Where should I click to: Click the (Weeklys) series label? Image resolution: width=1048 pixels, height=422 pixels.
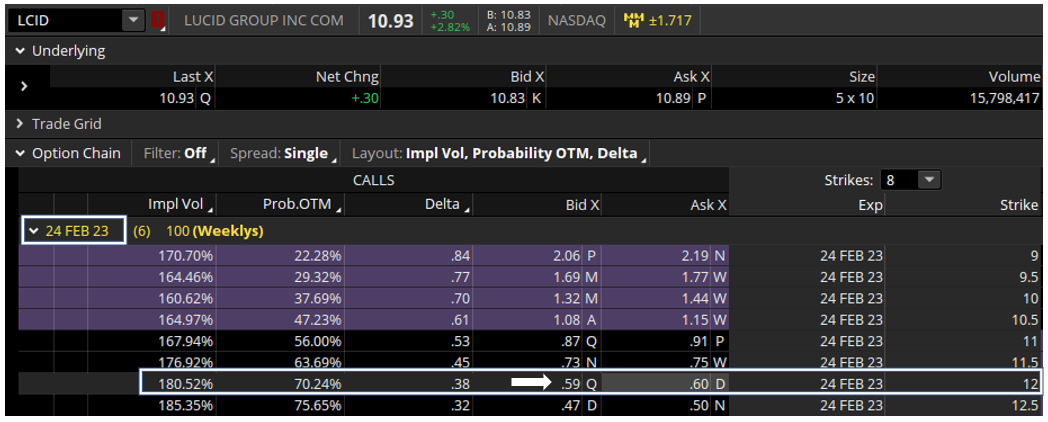(x=227, y=231)
